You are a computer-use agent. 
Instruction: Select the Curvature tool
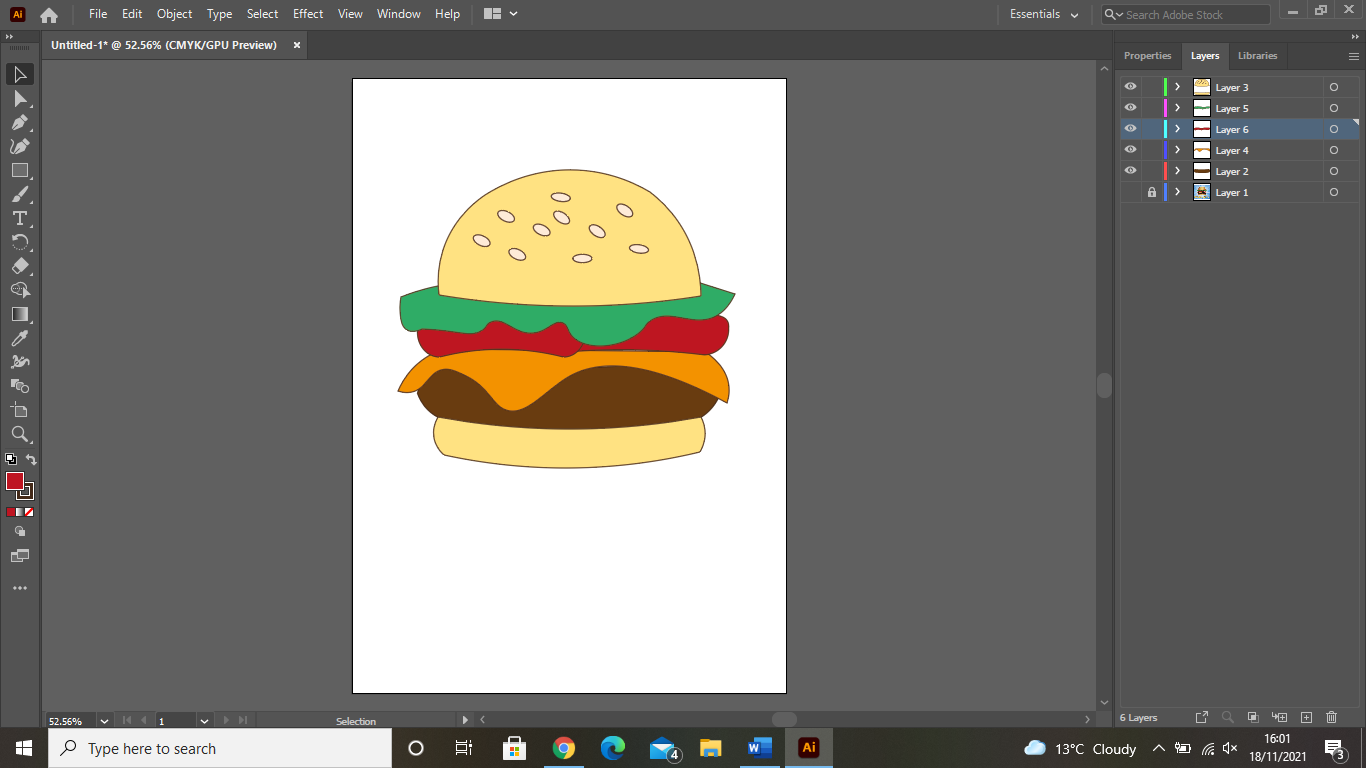[19, 146]
